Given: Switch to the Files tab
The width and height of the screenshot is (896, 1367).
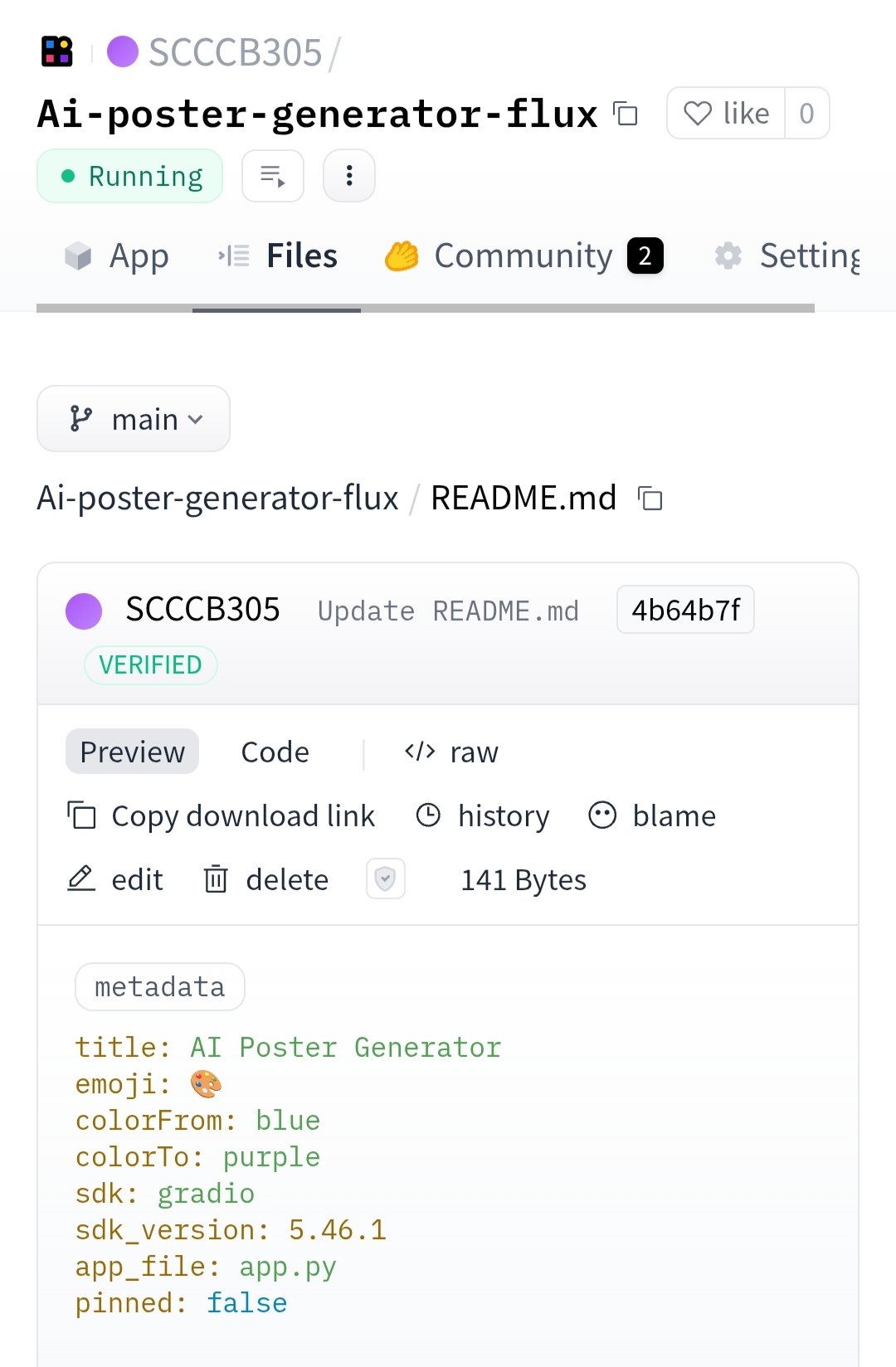Looking at the screenshot, I should click(277, 255).
